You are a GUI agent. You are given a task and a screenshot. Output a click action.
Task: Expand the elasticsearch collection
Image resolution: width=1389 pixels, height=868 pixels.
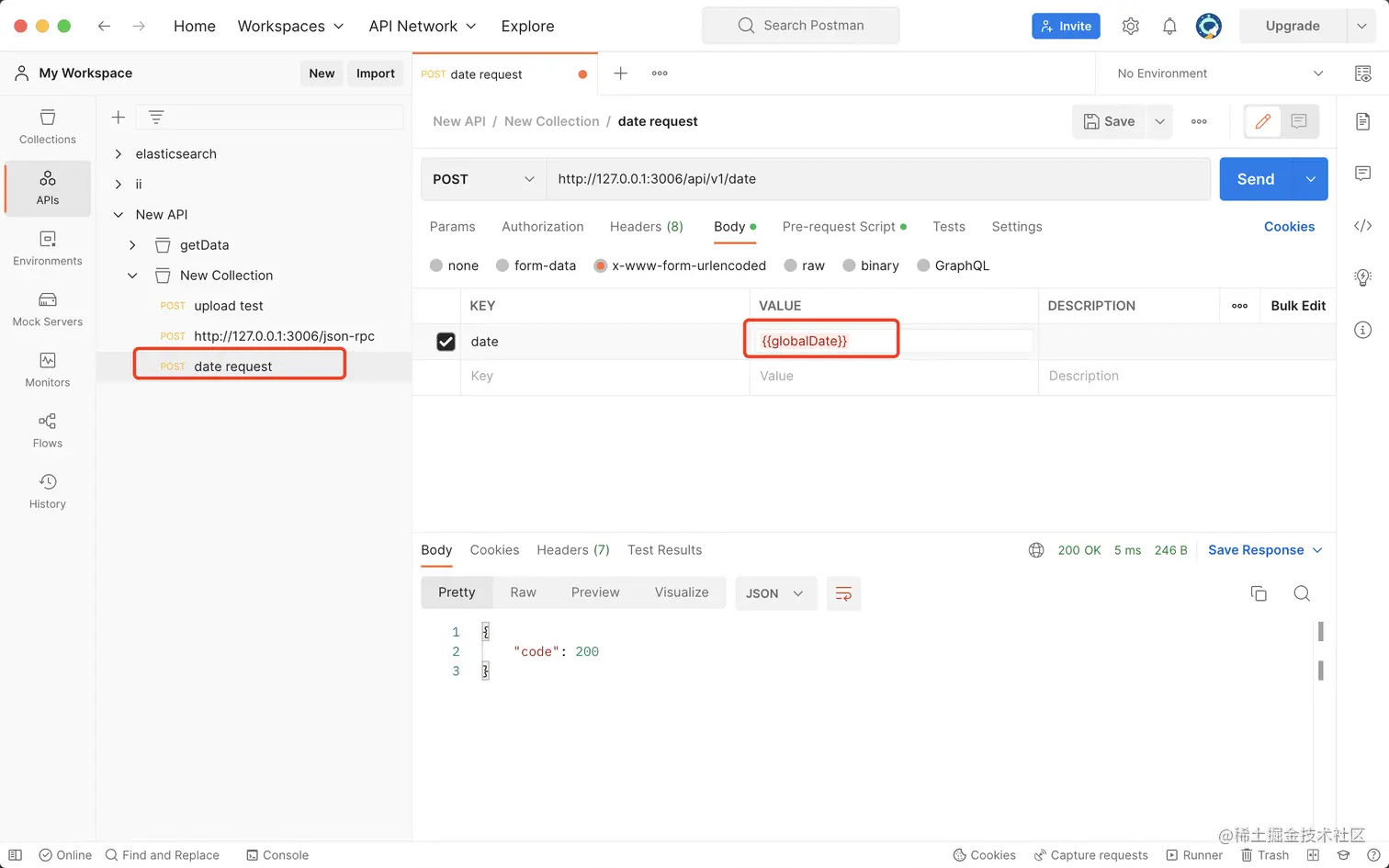(117, 153)
